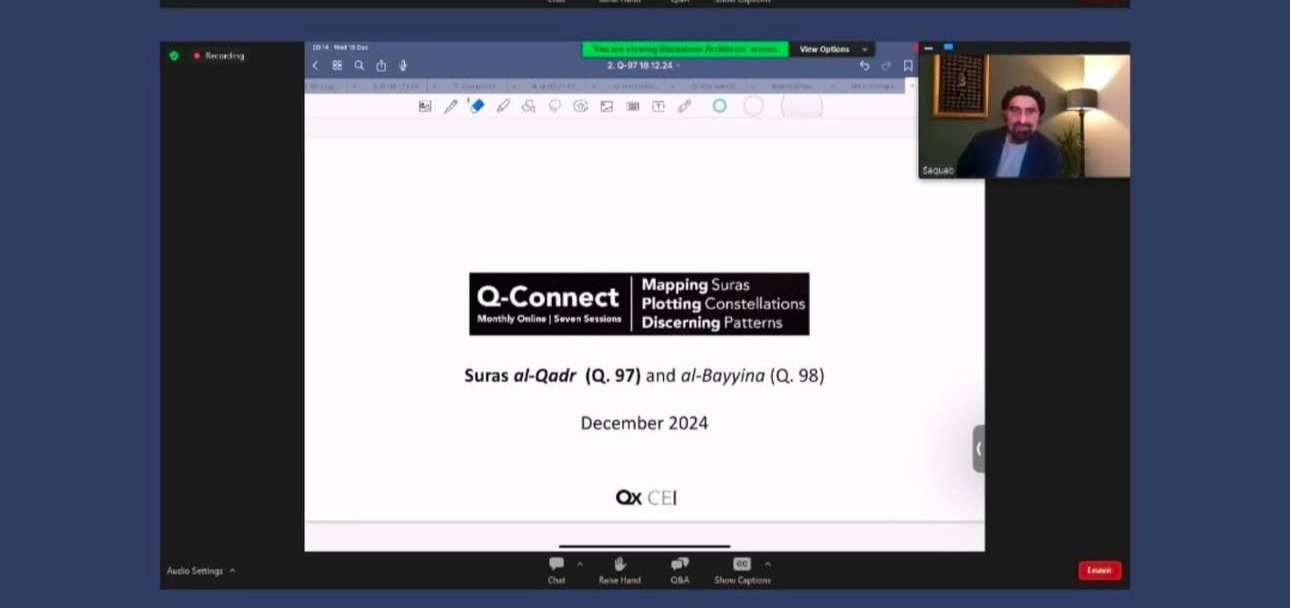Select the Eraser tool
The width and height of the screenshot is (1290, 608).
(477, 106)
